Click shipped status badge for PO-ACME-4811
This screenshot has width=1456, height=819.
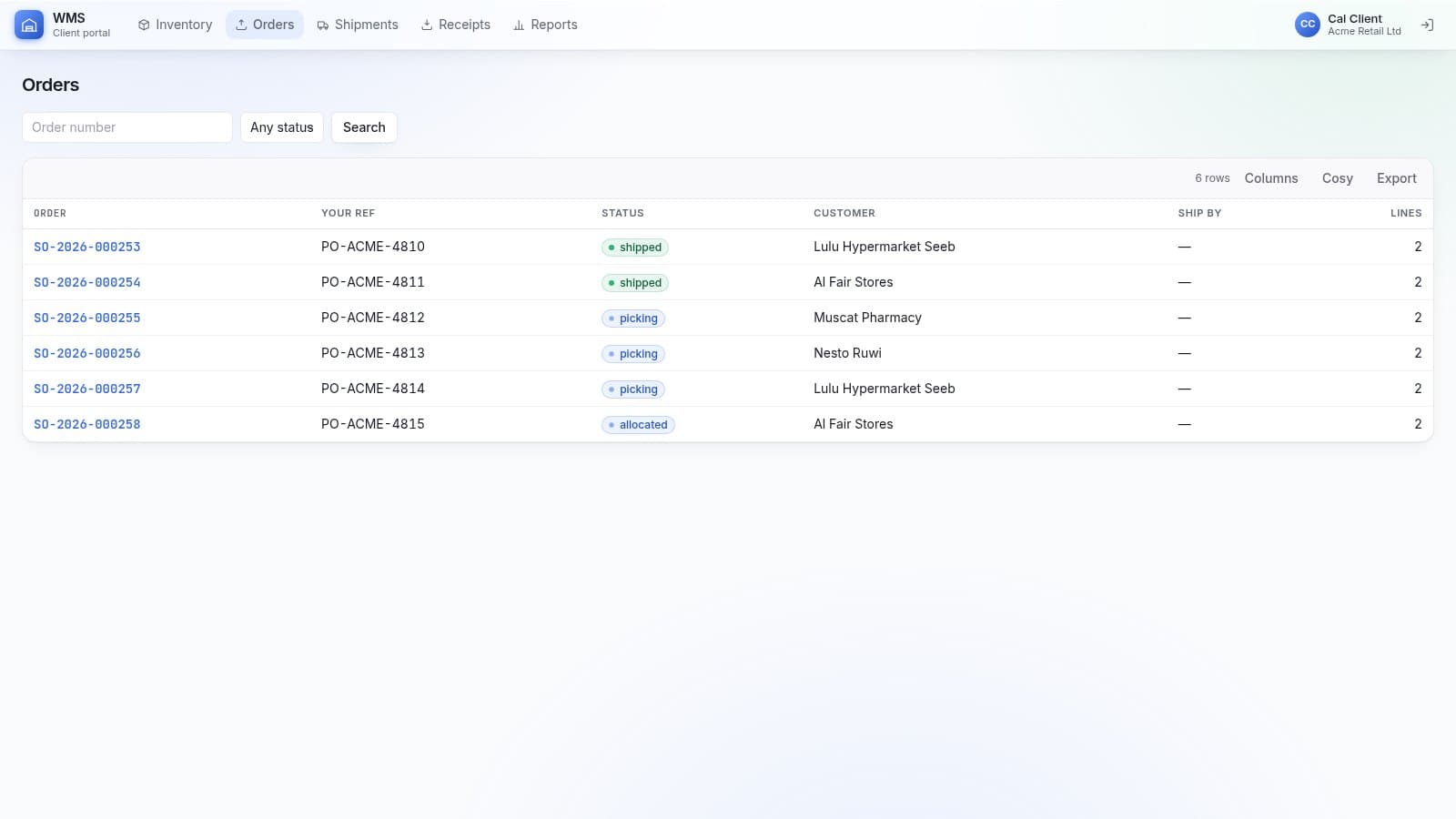[635, 283]
